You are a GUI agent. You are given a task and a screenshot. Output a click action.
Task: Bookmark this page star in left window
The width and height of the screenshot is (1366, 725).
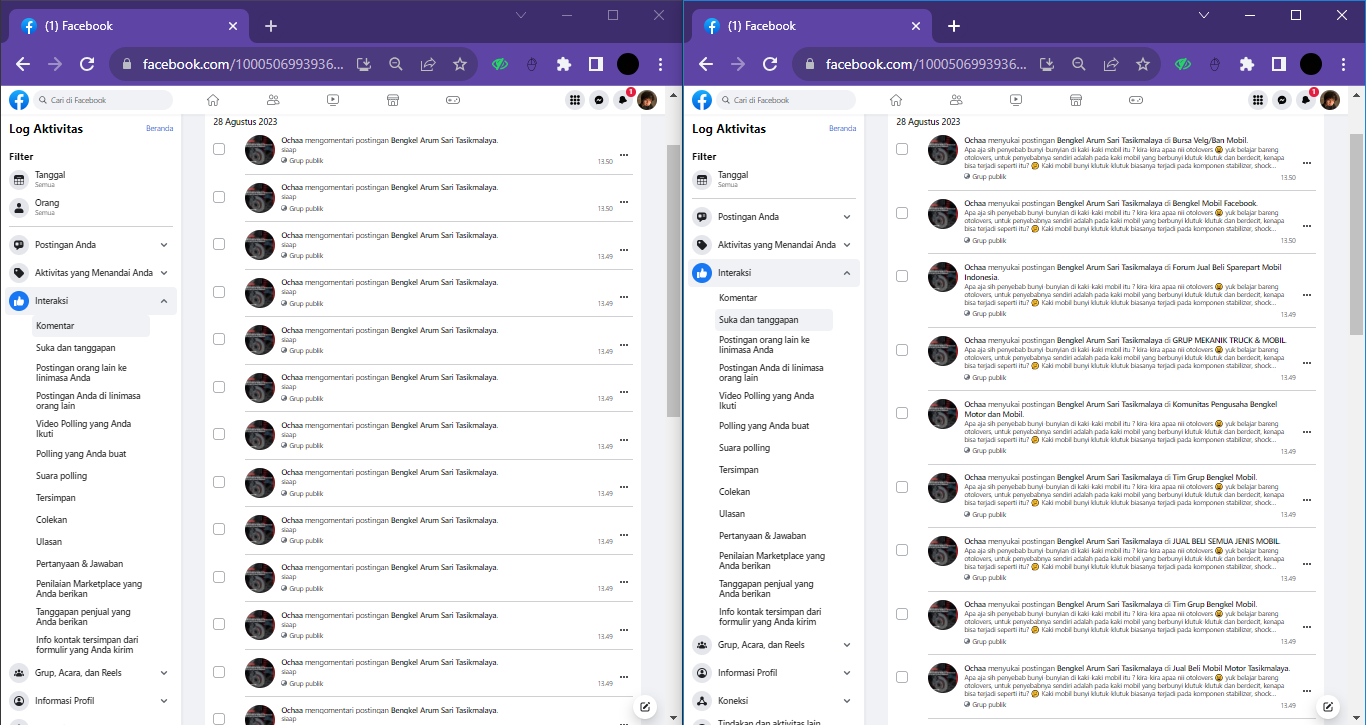(x=460, y=64)
